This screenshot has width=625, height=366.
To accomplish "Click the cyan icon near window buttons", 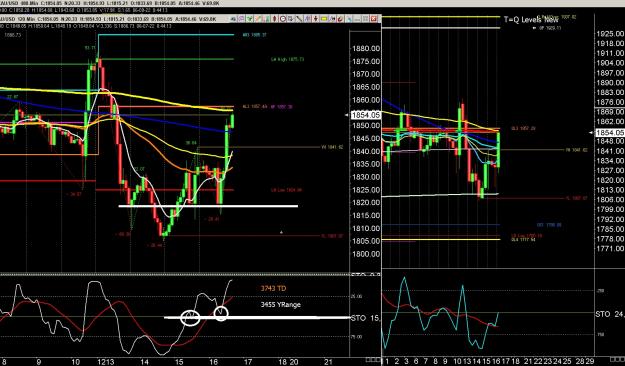I will coord(349,19).
